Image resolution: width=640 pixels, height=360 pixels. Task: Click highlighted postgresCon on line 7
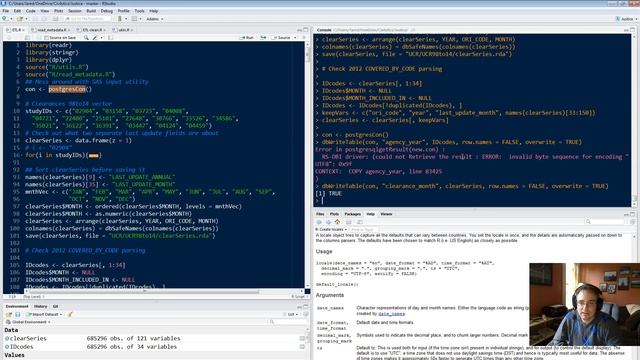pyautogui.click(x=67, y=89)
